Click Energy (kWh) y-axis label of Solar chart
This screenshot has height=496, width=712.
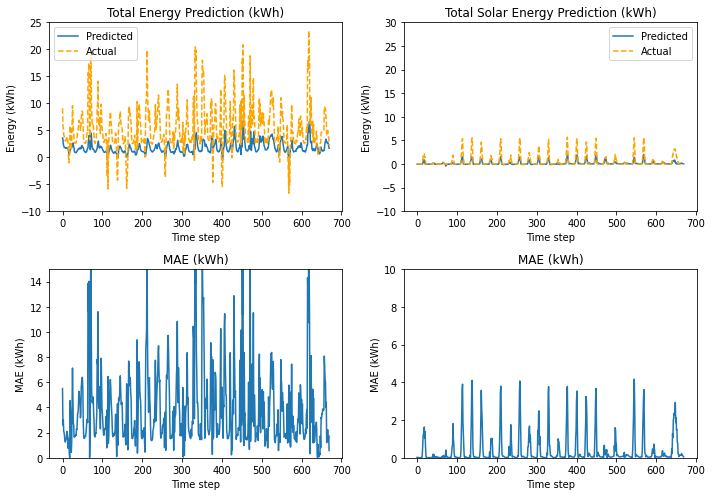pyautogui.click(x=366, y=119)
